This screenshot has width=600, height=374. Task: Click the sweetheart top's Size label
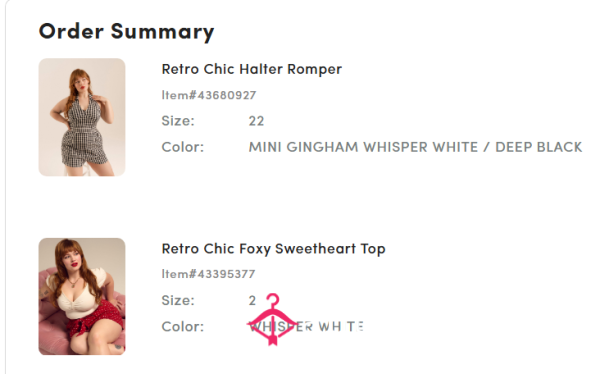click(178, 301)
